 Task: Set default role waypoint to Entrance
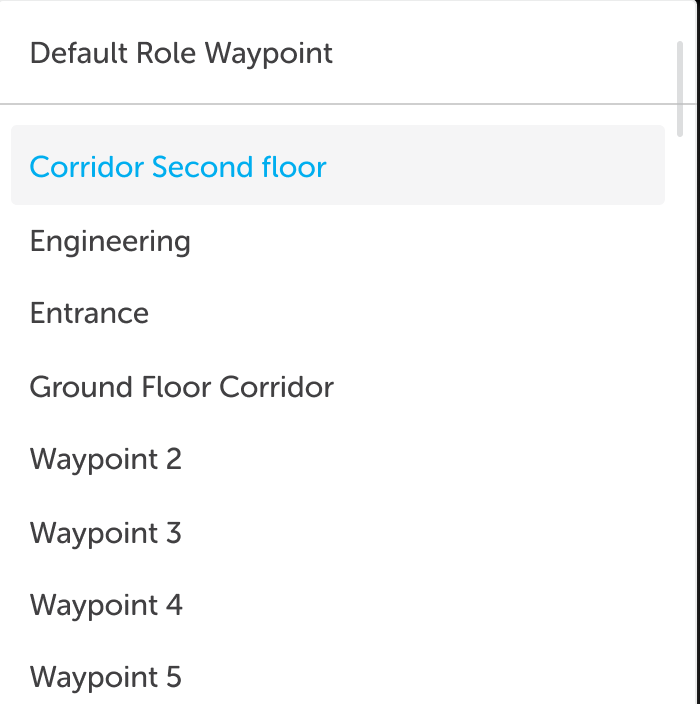click(338, 313)
